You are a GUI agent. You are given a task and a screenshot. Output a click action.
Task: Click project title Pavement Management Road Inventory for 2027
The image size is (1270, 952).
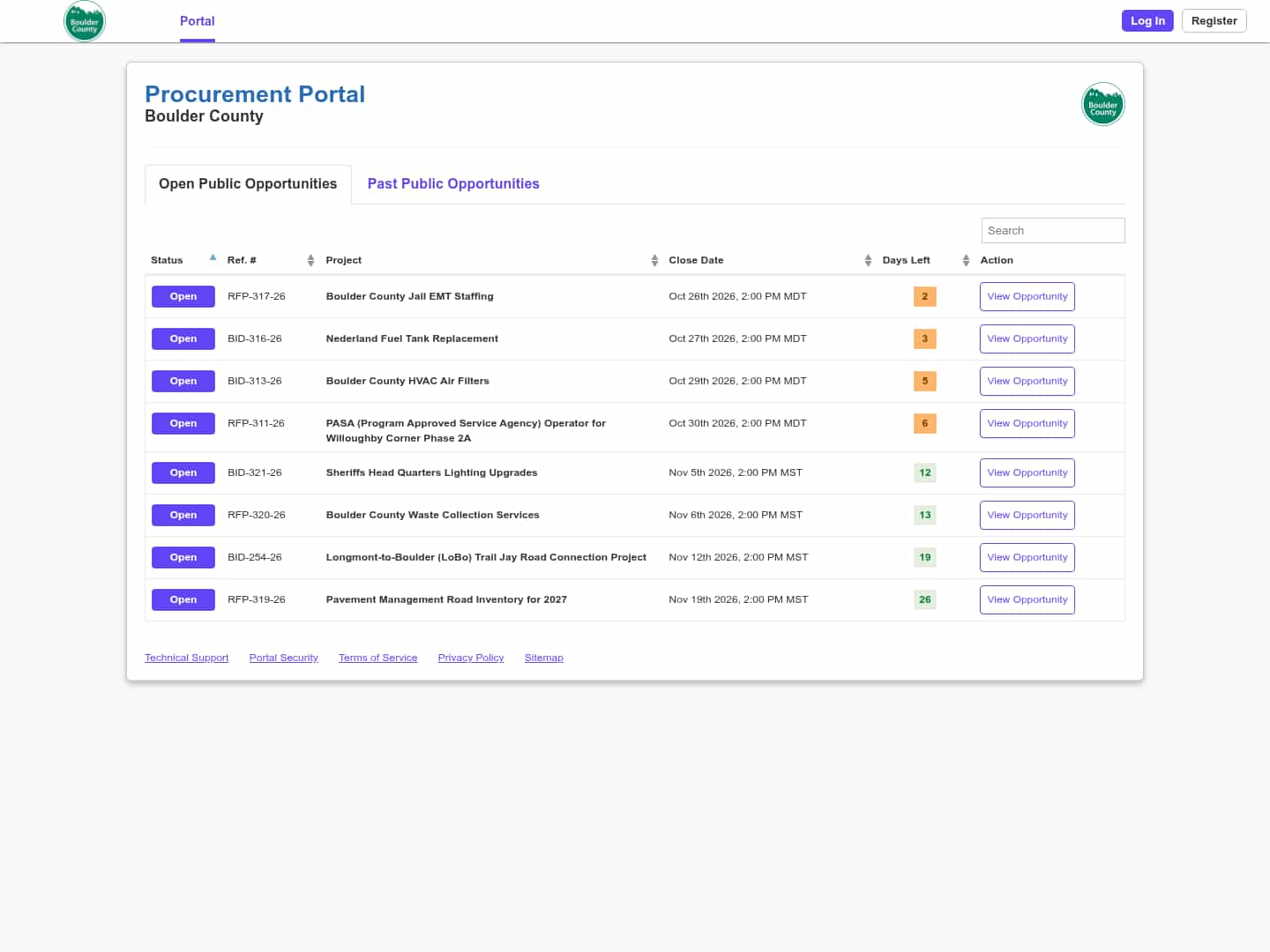(446, 599)
